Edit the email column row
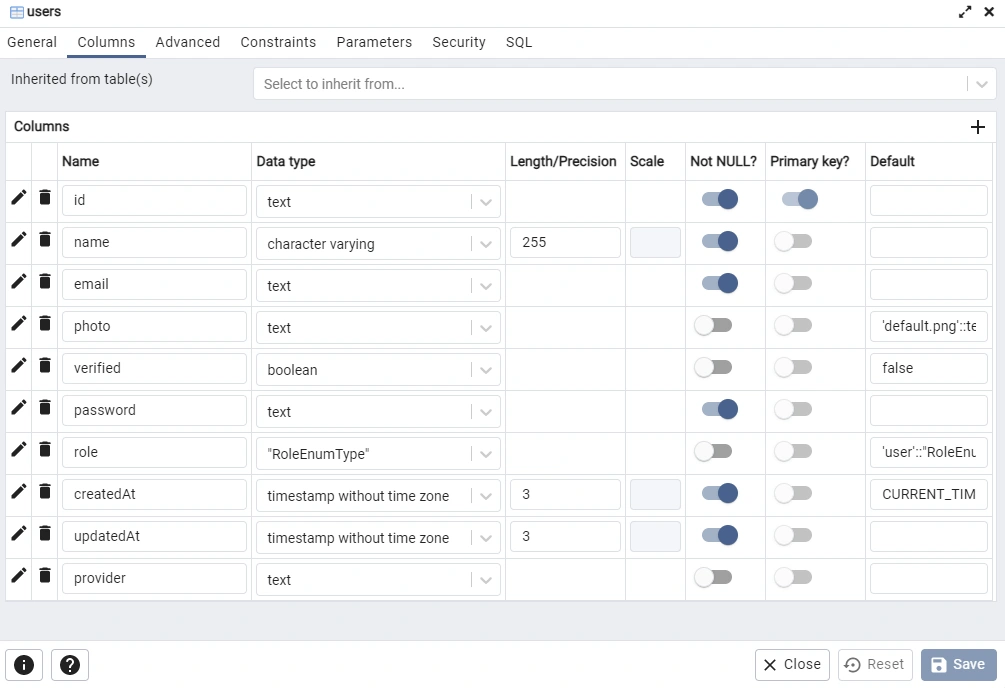Image resolution: width=1005 pixels, height=688 pixels. [19, 281]
